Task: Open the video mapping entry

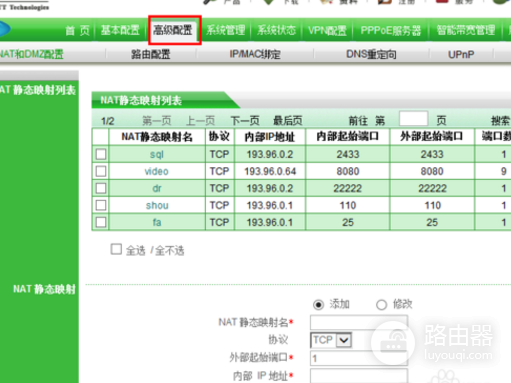Action: coord(157,171)
